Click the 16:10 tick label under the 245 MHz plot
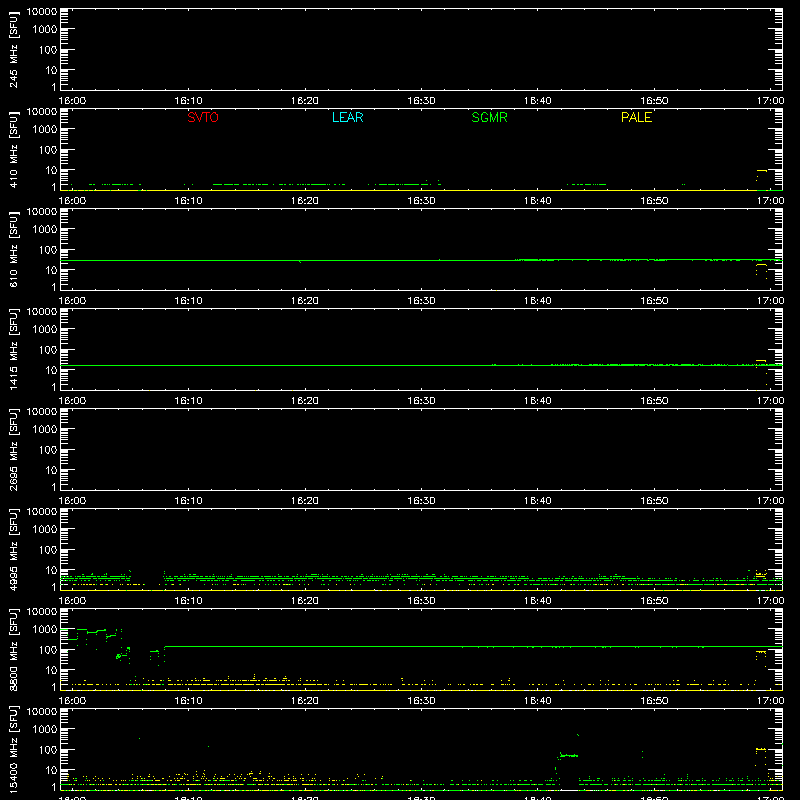The image size is (800, 800). 188,101
